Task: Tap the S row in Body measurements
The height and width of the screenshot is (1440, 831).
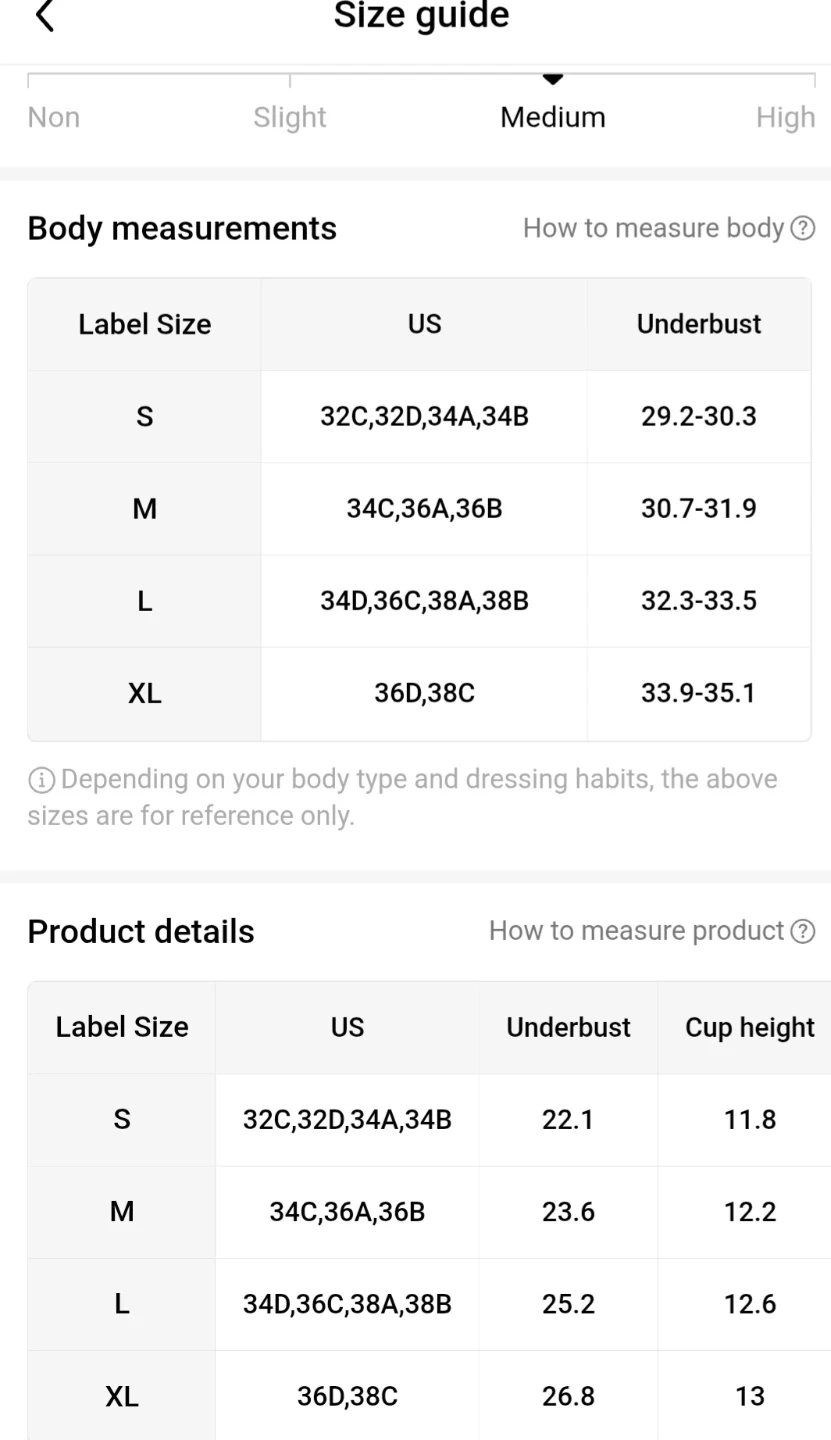Action: [145, 416]
